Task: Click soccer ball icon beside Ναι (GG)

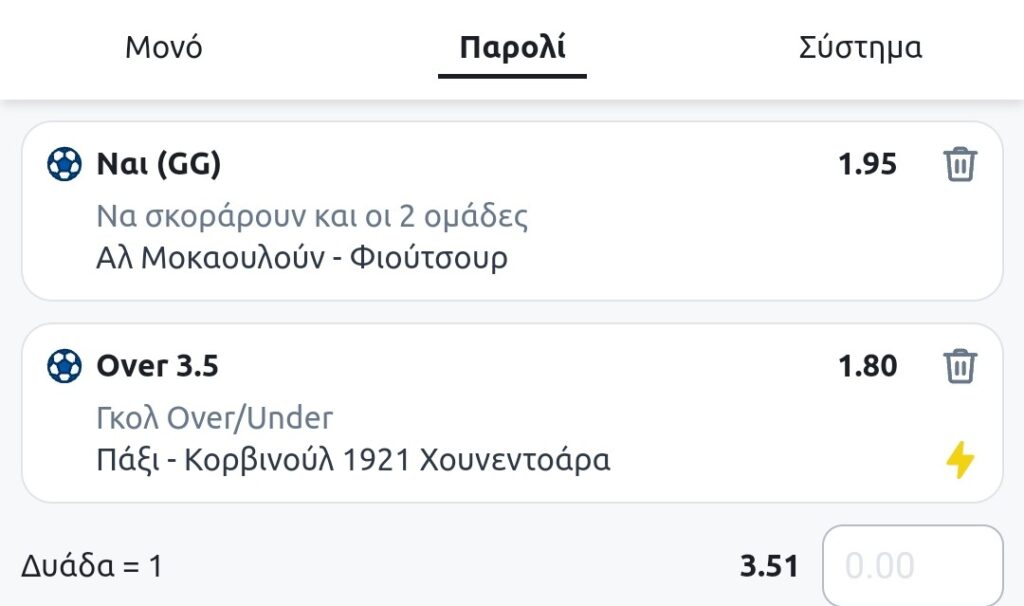Action: click(65, 164)
